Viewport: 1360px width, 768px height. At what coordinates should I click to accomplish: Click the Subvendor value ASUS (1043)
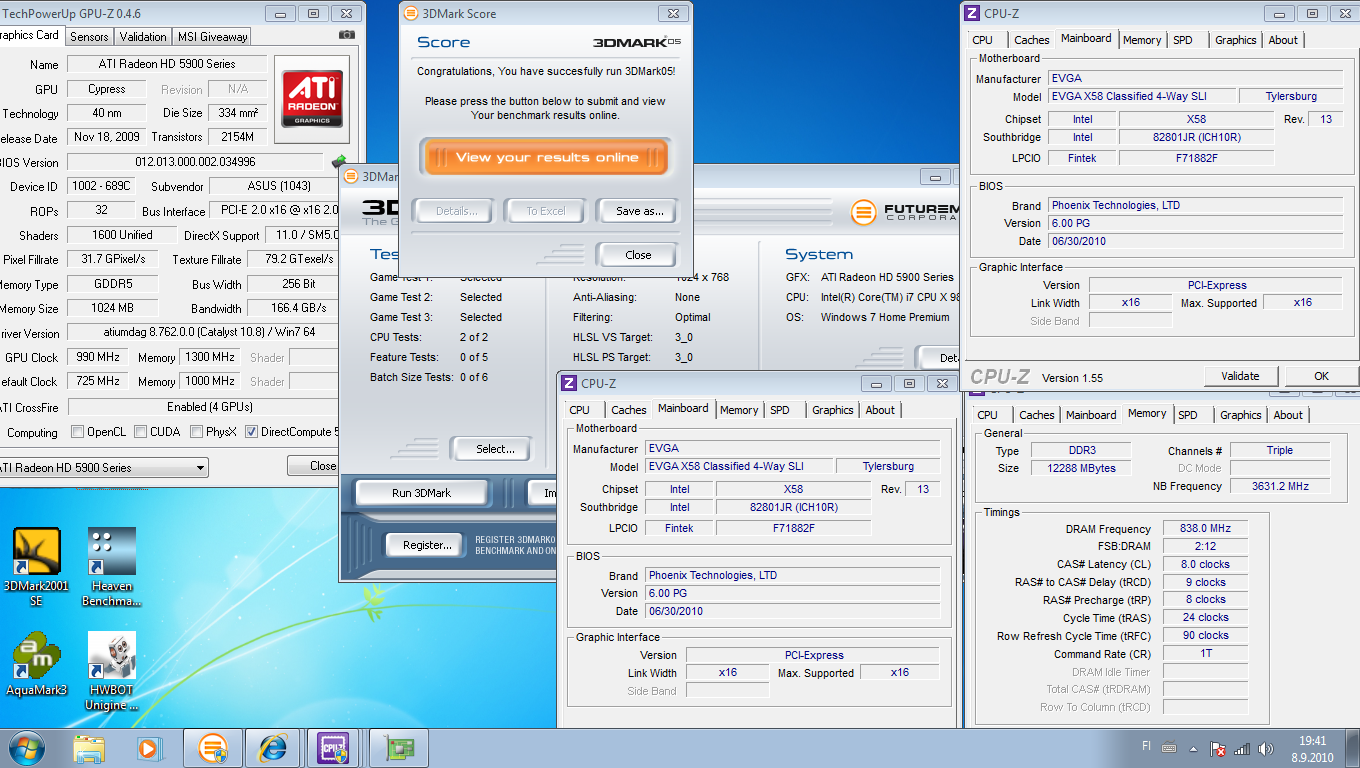tap(275, 186)
